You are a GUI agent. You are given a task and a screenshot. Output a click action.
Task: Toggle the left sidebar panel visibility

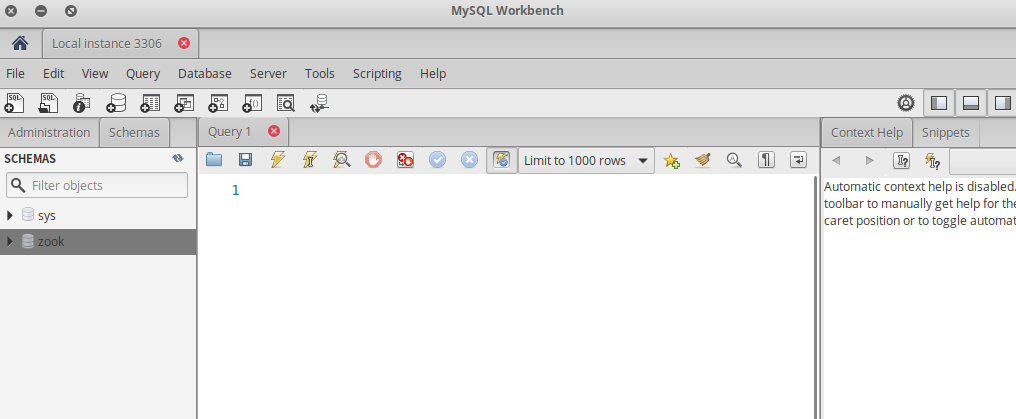(938, 103)
